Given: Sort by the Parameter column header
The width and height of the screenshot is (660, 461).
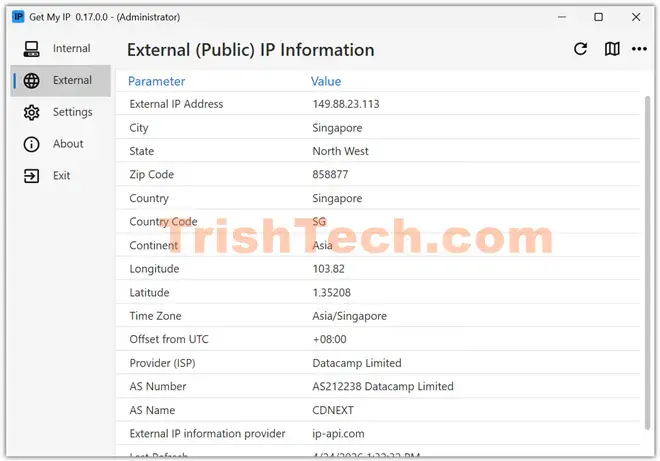Looking at the screenshot, I should 157,81.
